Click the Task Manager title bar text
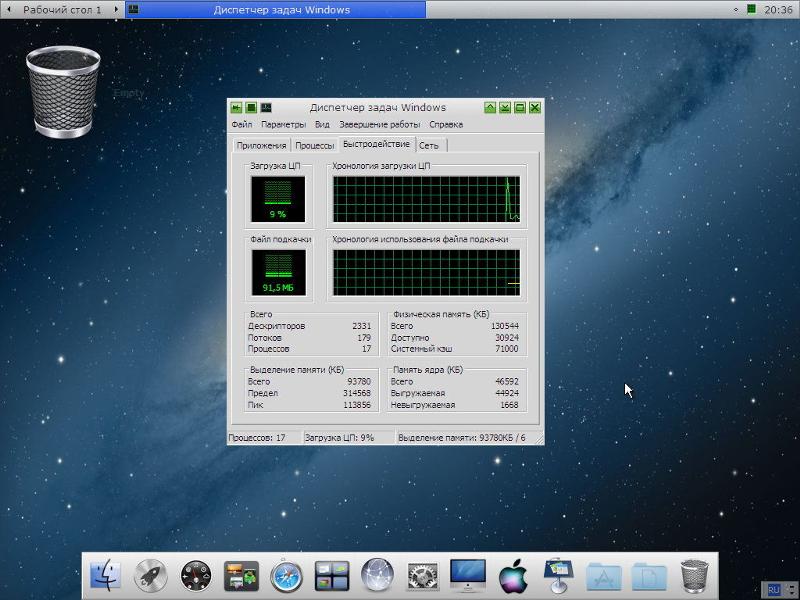The height and width of the screenshot is (600, 800). [378, 108]
